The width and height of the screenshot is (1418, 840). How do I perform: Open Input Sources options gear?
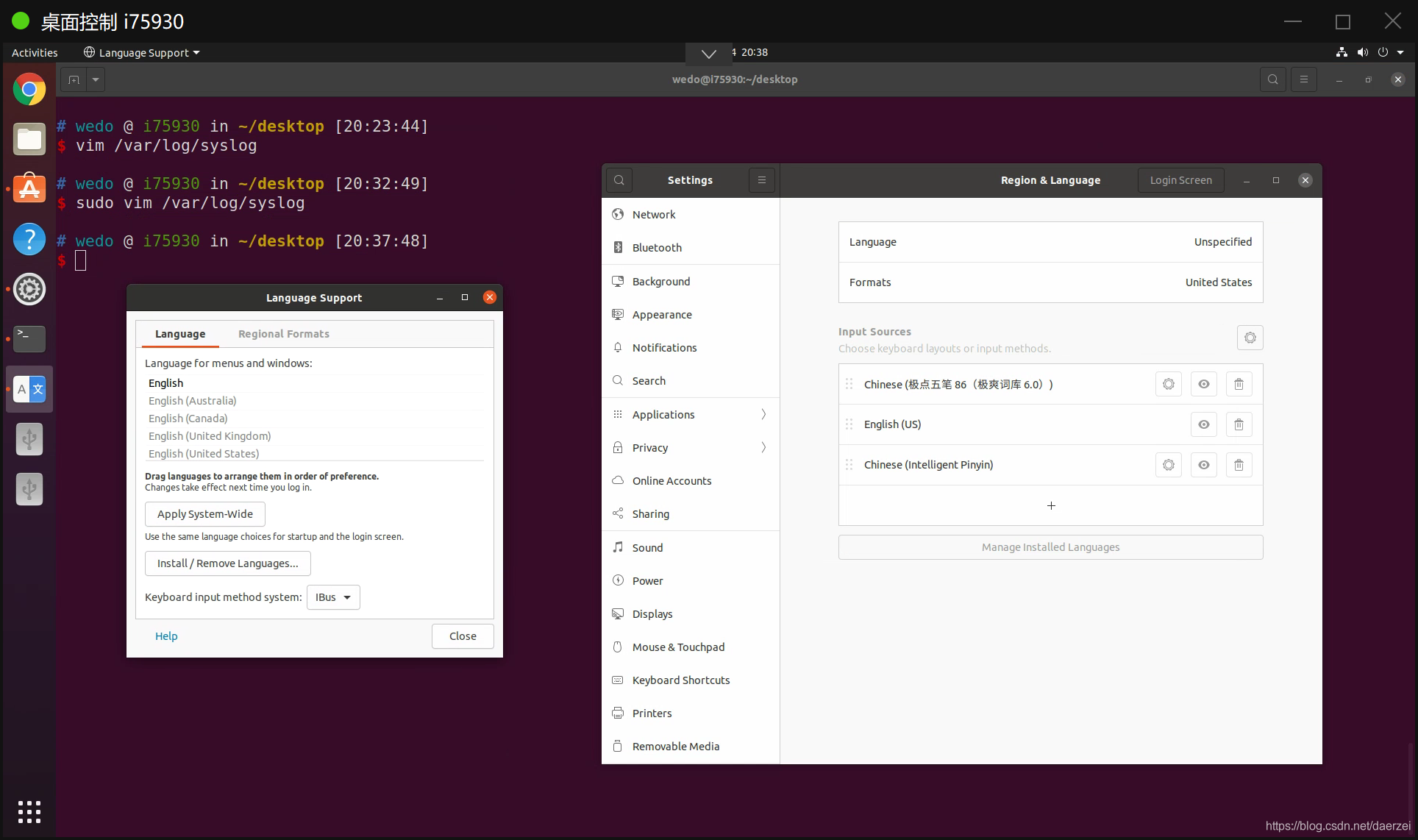(x=1250, y=338)
